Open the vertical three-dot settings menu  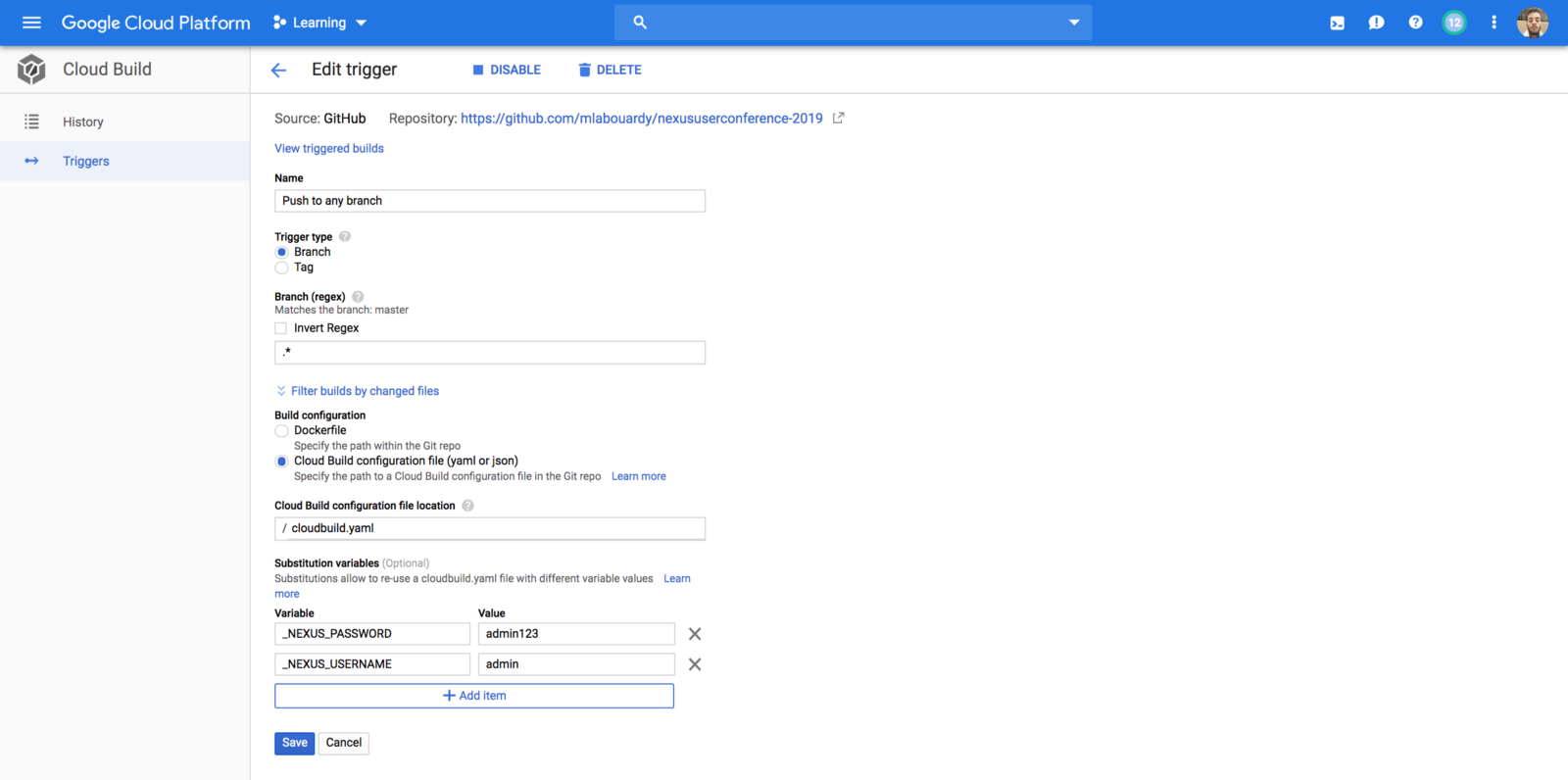1494,23
